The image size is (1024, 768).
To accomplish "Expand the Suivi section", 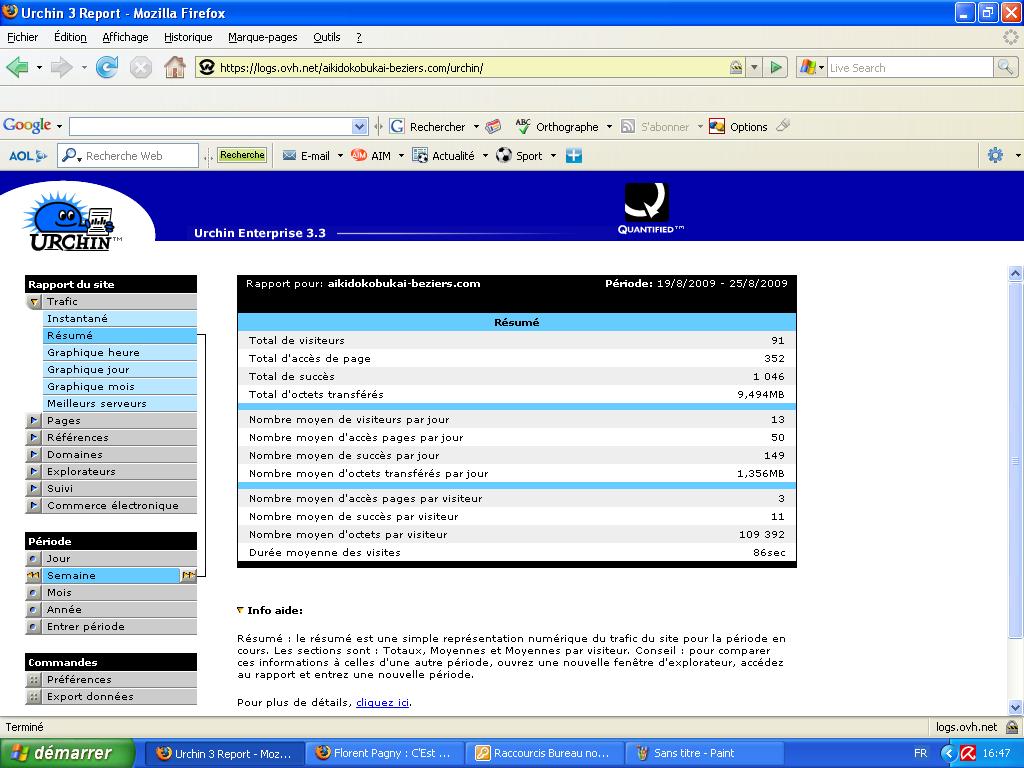I will pos(34,488).
